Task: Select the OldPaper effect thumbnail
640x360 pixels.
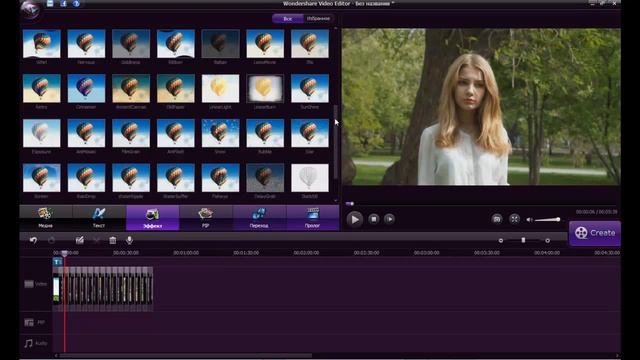Action: (x=176, y=88)
